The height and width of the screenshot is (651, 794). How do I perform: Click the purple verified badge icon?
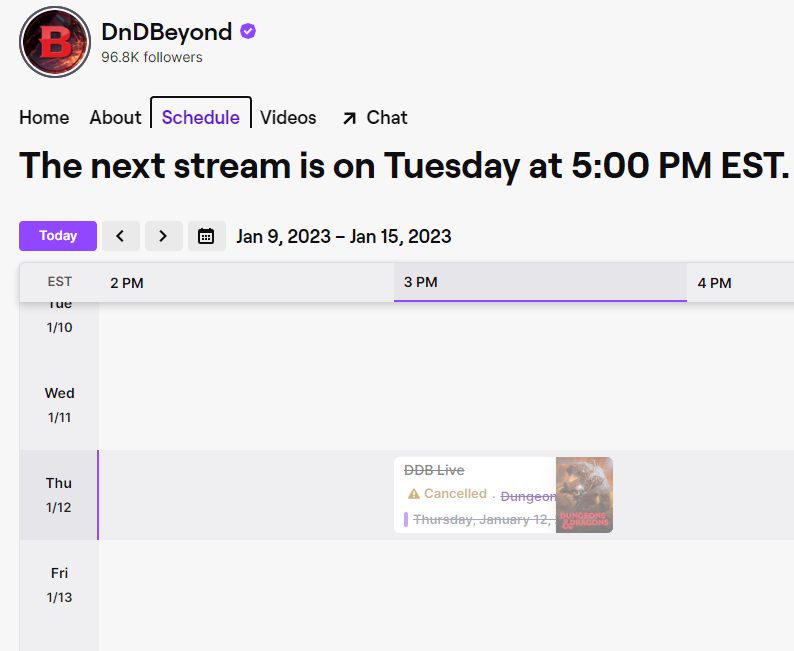click(x=248, y=32)
